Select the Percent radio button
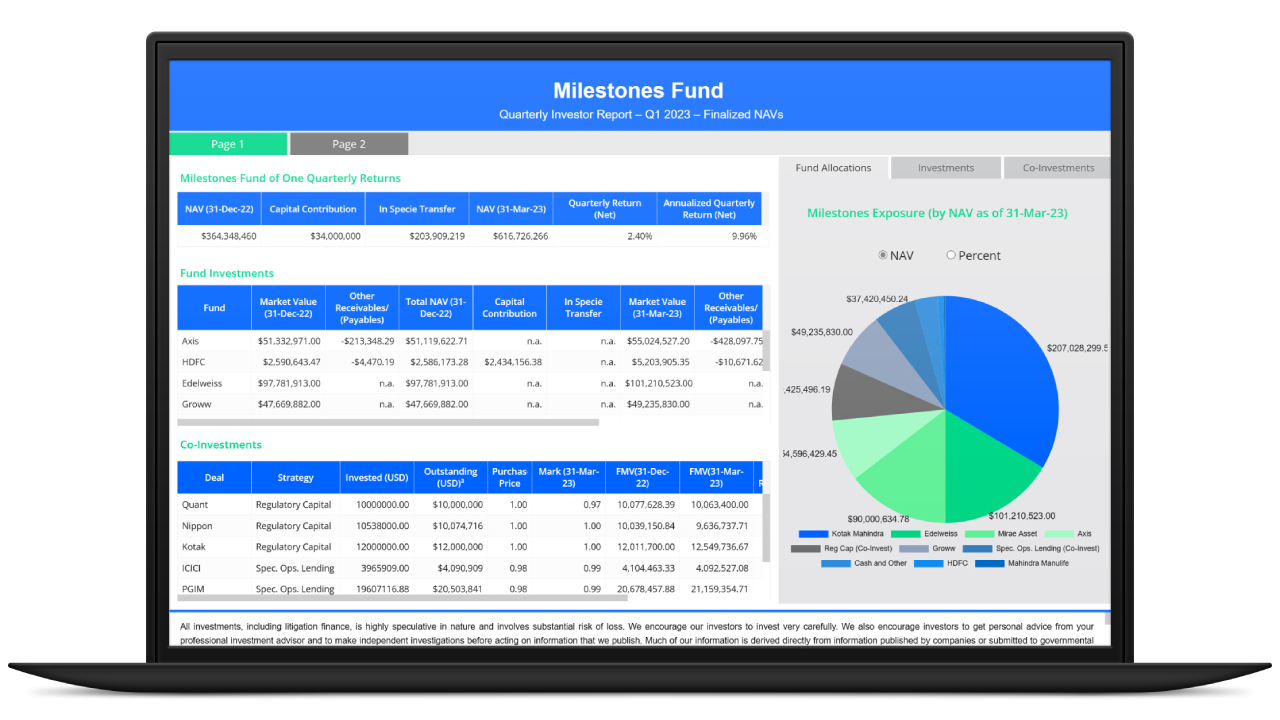Image resolution: width=1280 pixels, height=720 pixels. click(951, 255)
